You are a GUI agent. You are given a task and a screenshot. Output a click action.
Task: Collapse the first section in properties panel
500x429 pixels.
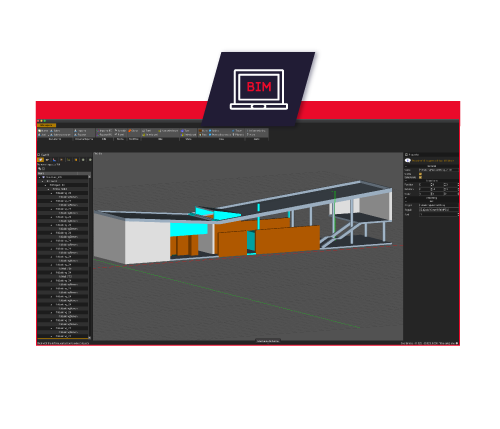[x=406, y=166]
